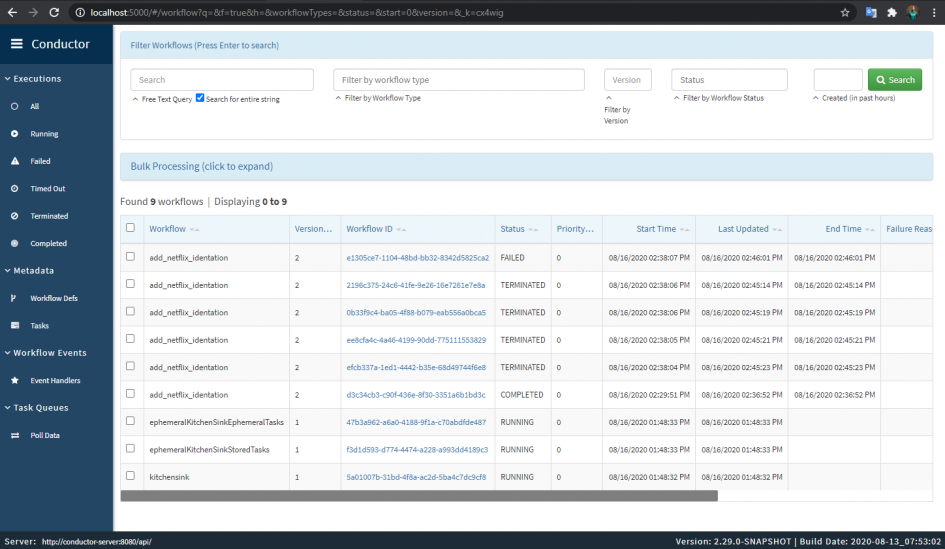Open the Running executions menu item
This screenshot has height=549, width=945.
44,134
